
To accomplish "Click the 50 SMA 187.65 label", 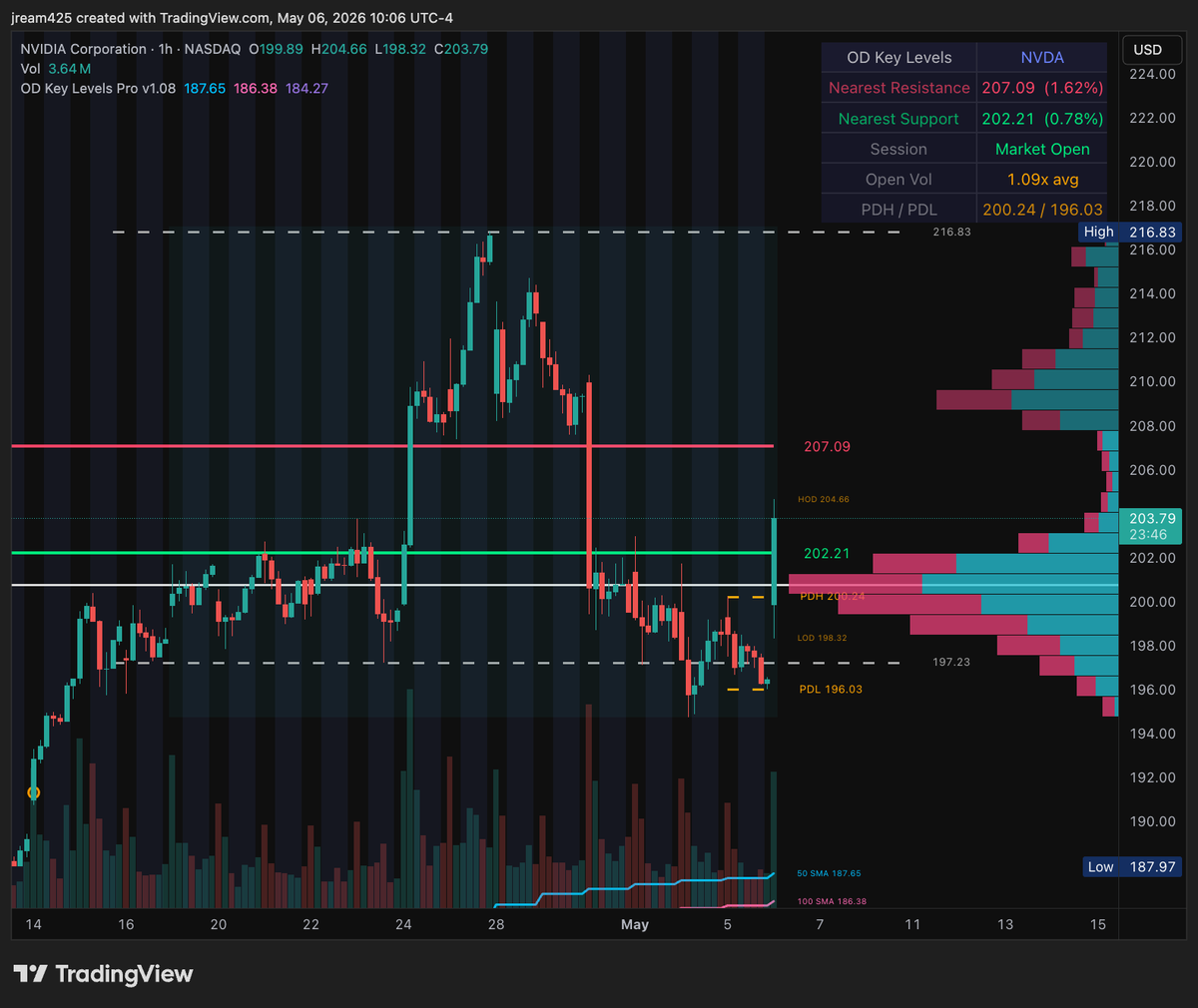I will 829,873.
